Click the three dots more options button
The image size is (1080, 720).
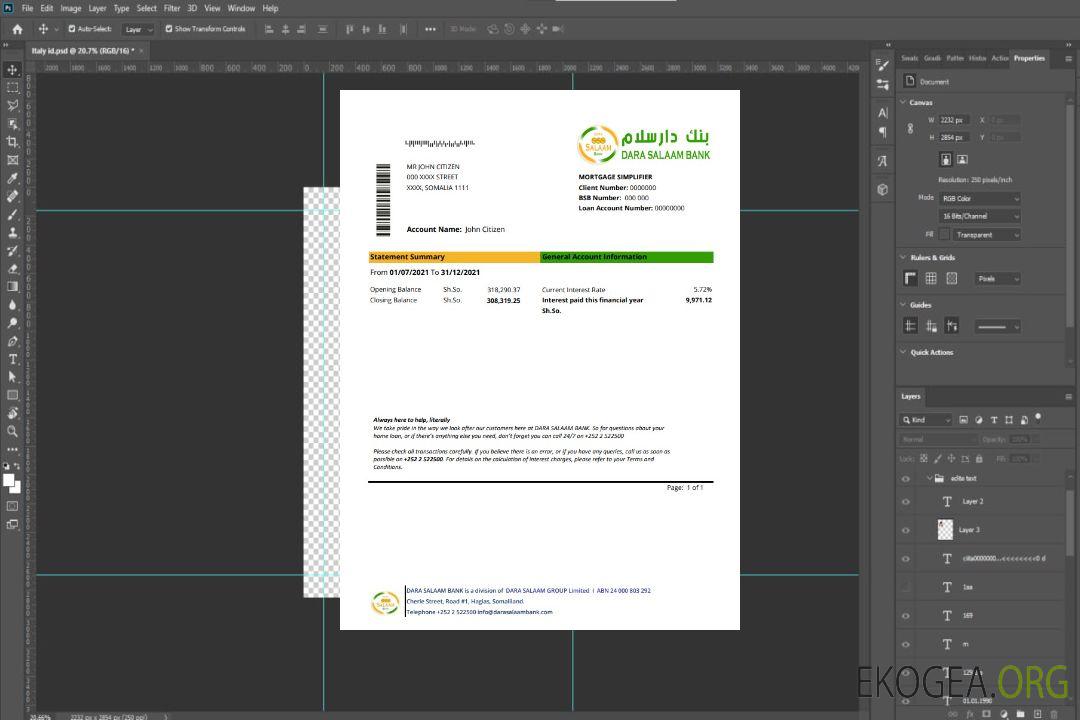[430, 29]
